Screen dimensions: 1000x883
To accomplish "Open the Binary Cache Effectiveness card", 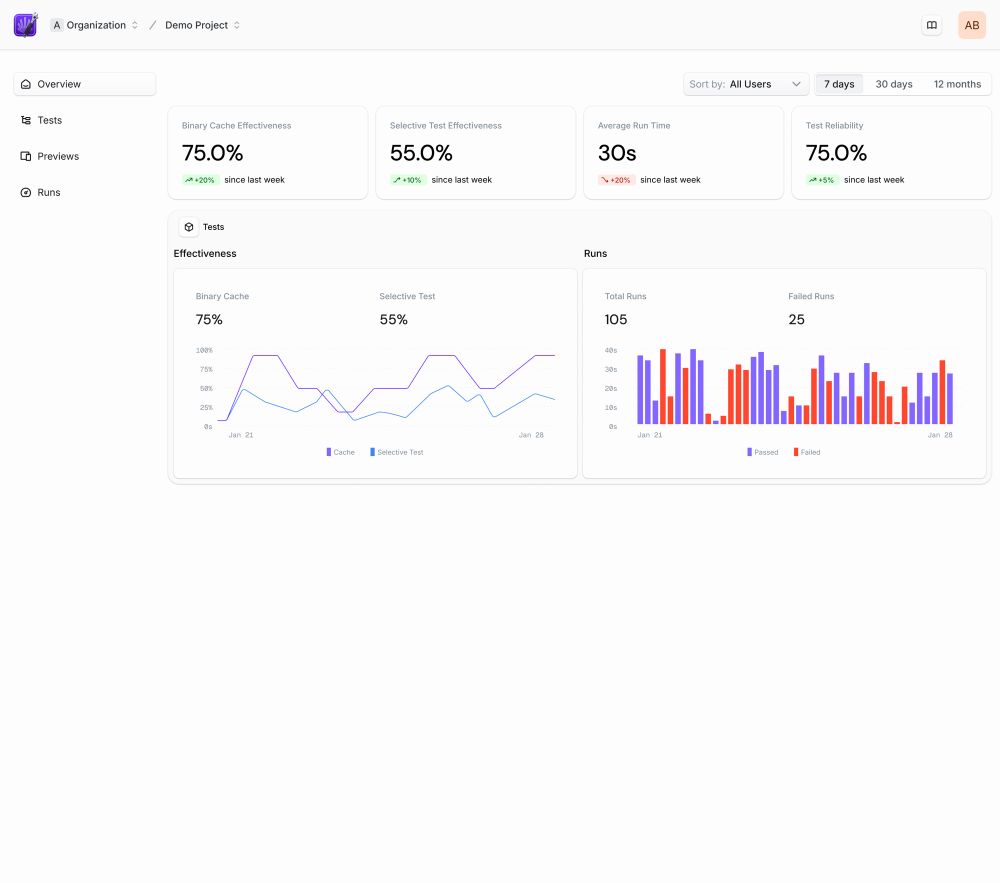I will pos(268,153).
